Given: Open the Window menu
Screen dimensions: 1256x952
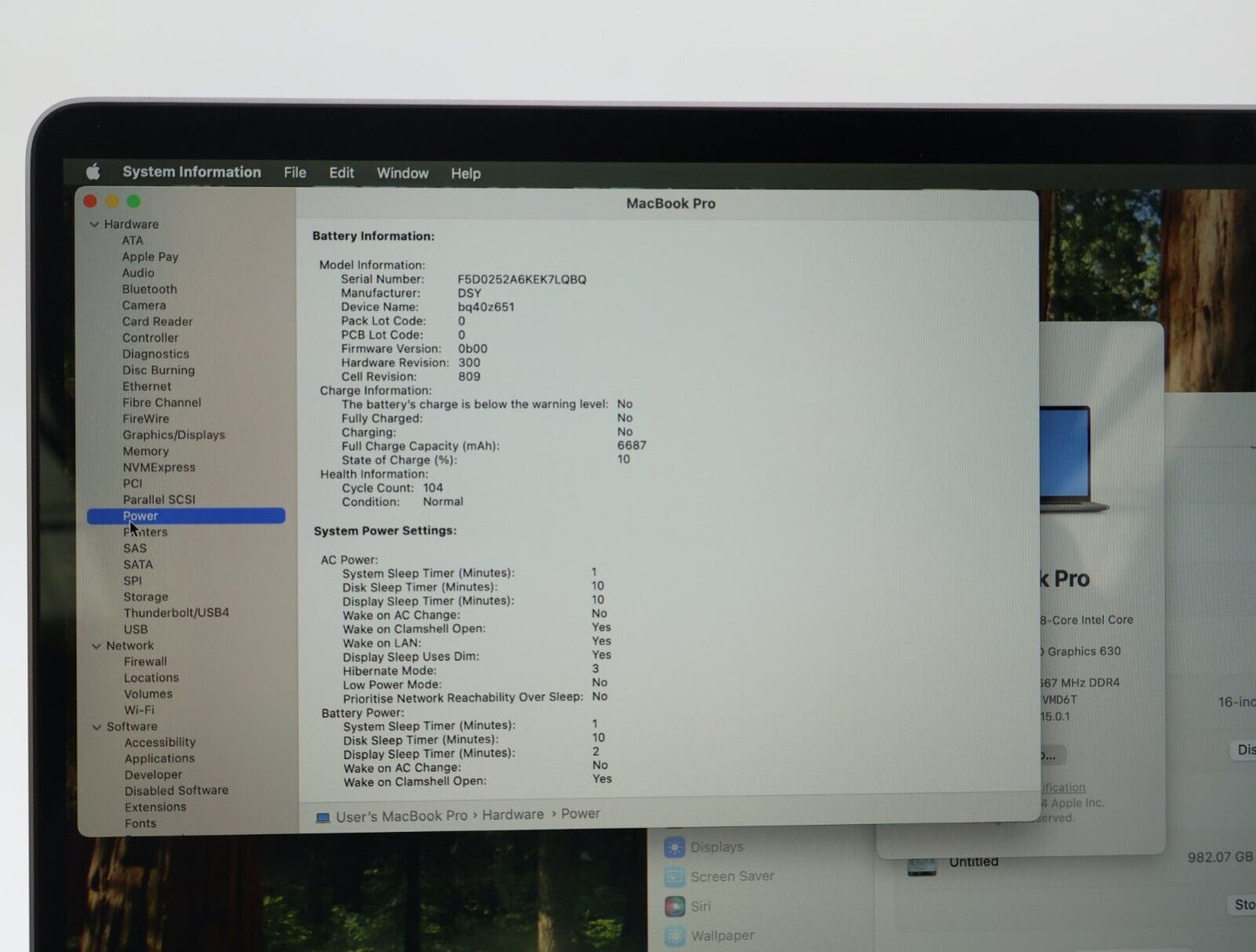Looking at the screenshot, I should point(402,173).
